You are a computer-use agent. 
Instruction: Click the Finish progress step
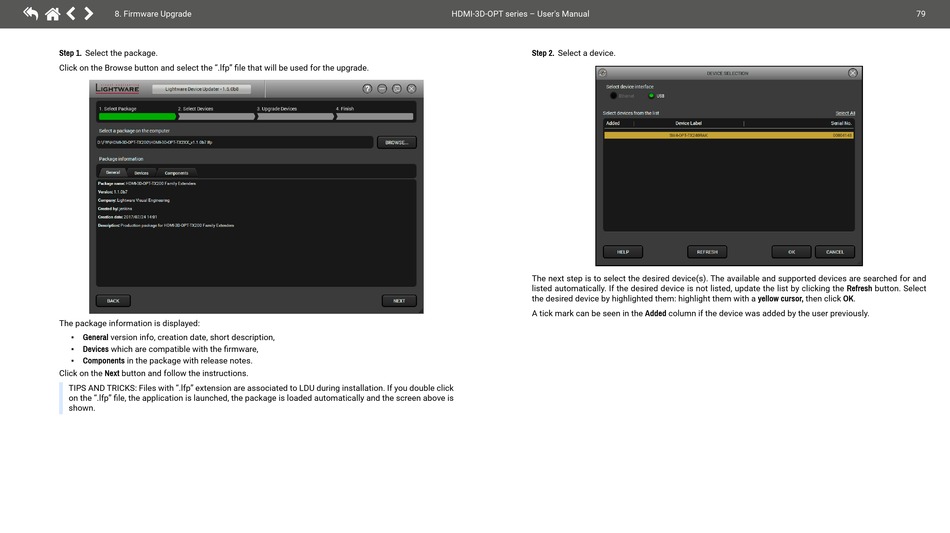[x=375, y=116]
